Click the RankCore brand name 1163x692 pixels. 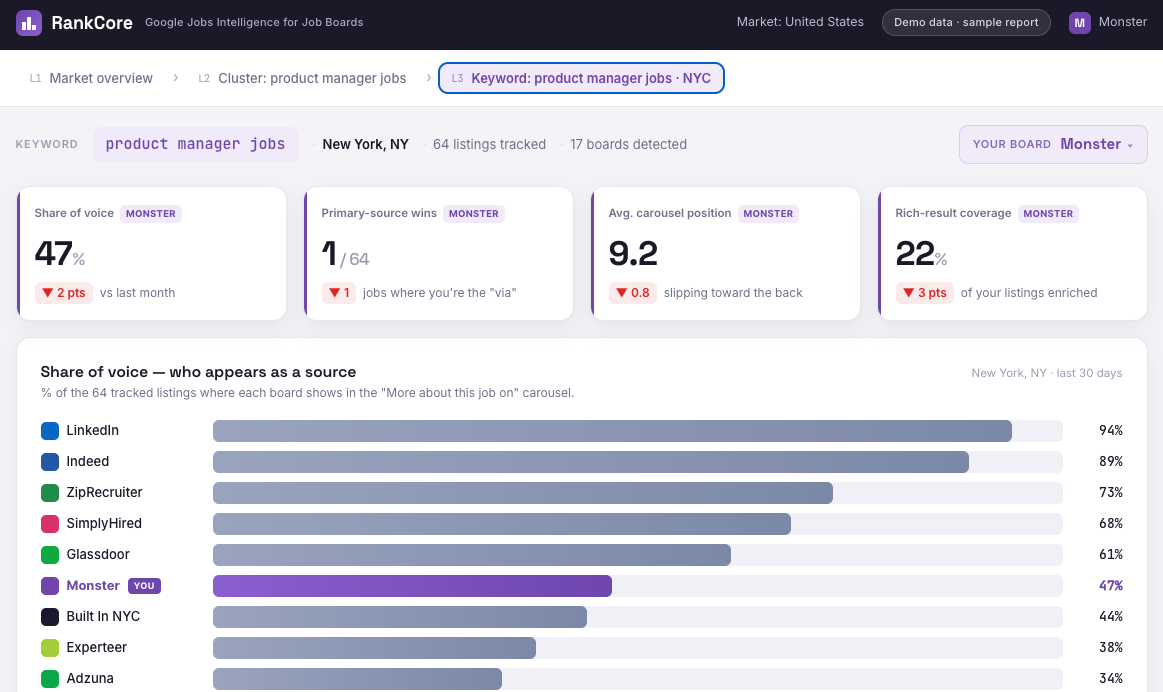point(92,23)
